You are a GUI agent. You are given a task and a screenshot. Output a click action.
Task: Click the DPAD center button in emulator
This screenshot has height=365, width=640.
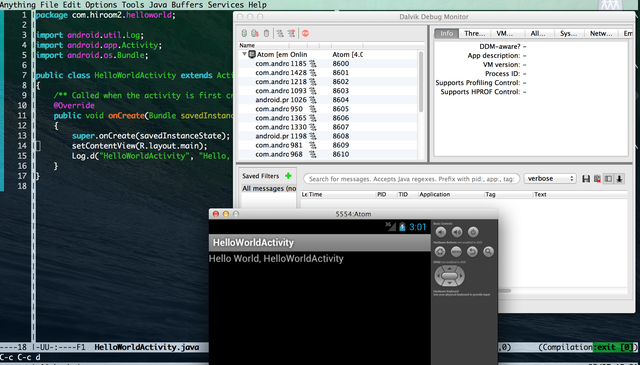point(449,276)
